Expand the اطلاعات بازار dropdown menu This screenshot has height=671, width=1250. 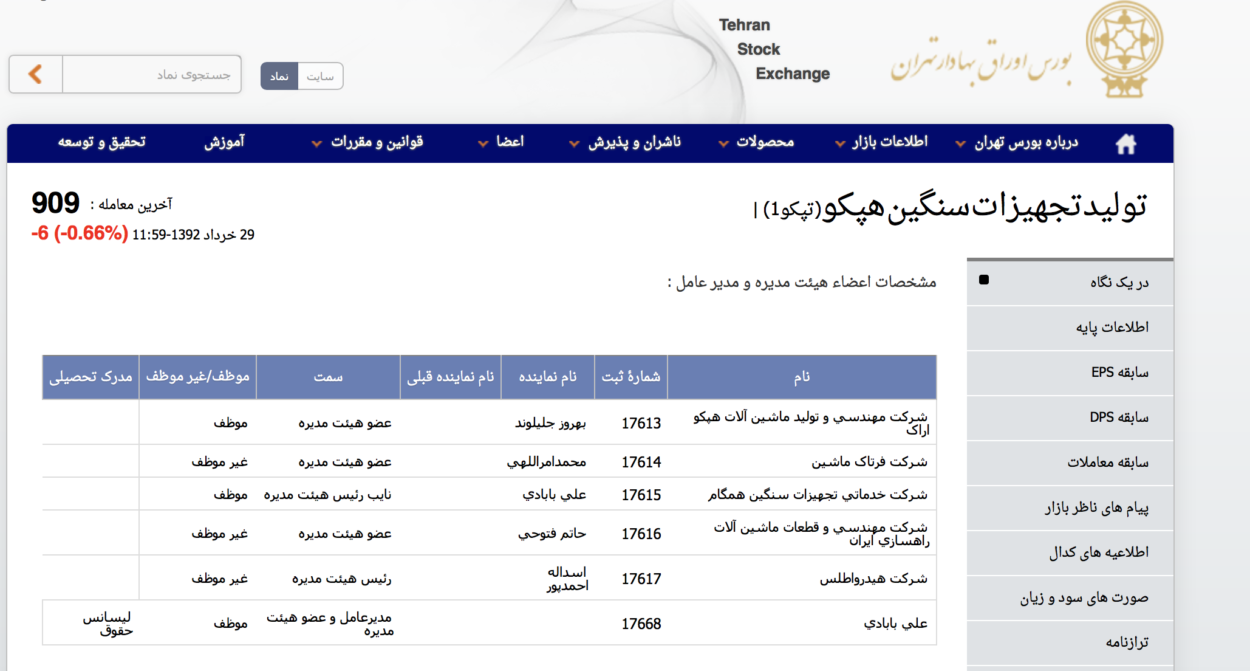click(x=888, y=143)
